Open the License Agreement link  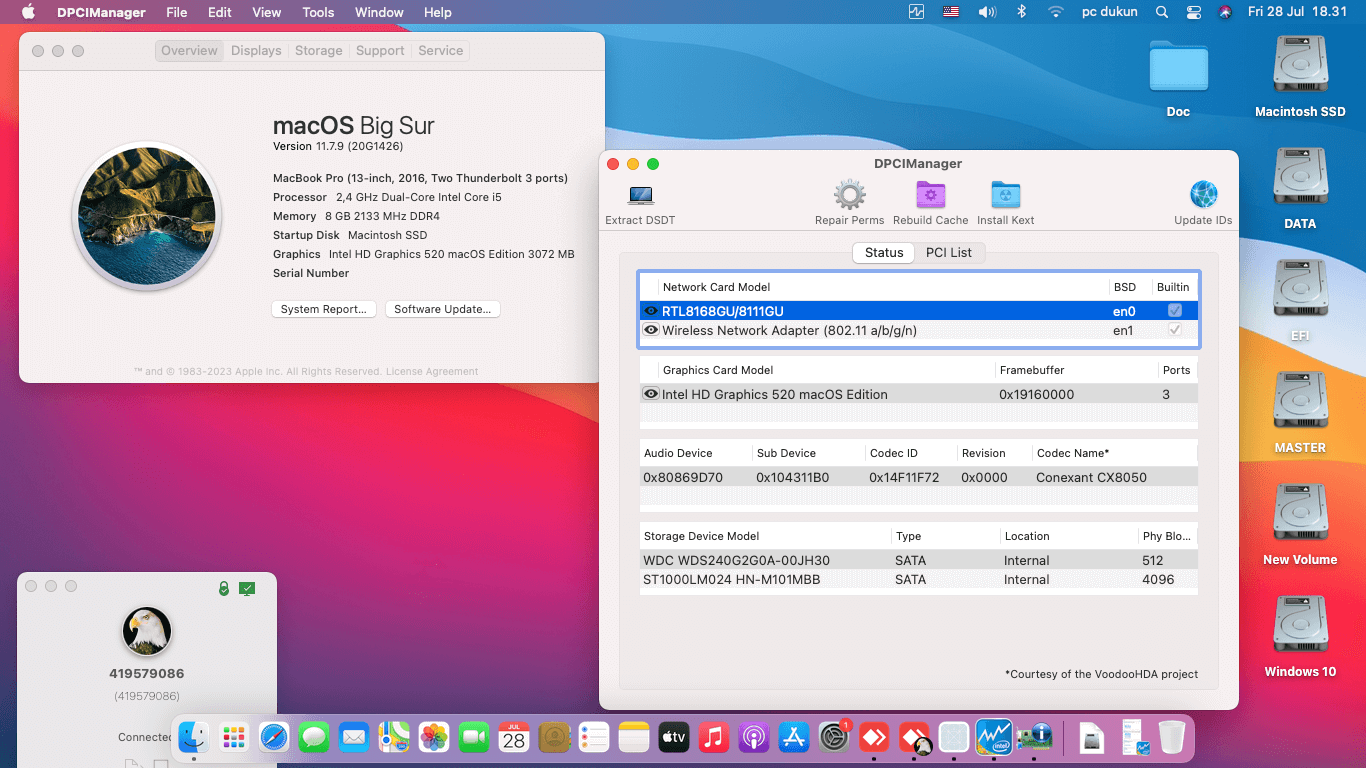[432, 372]
